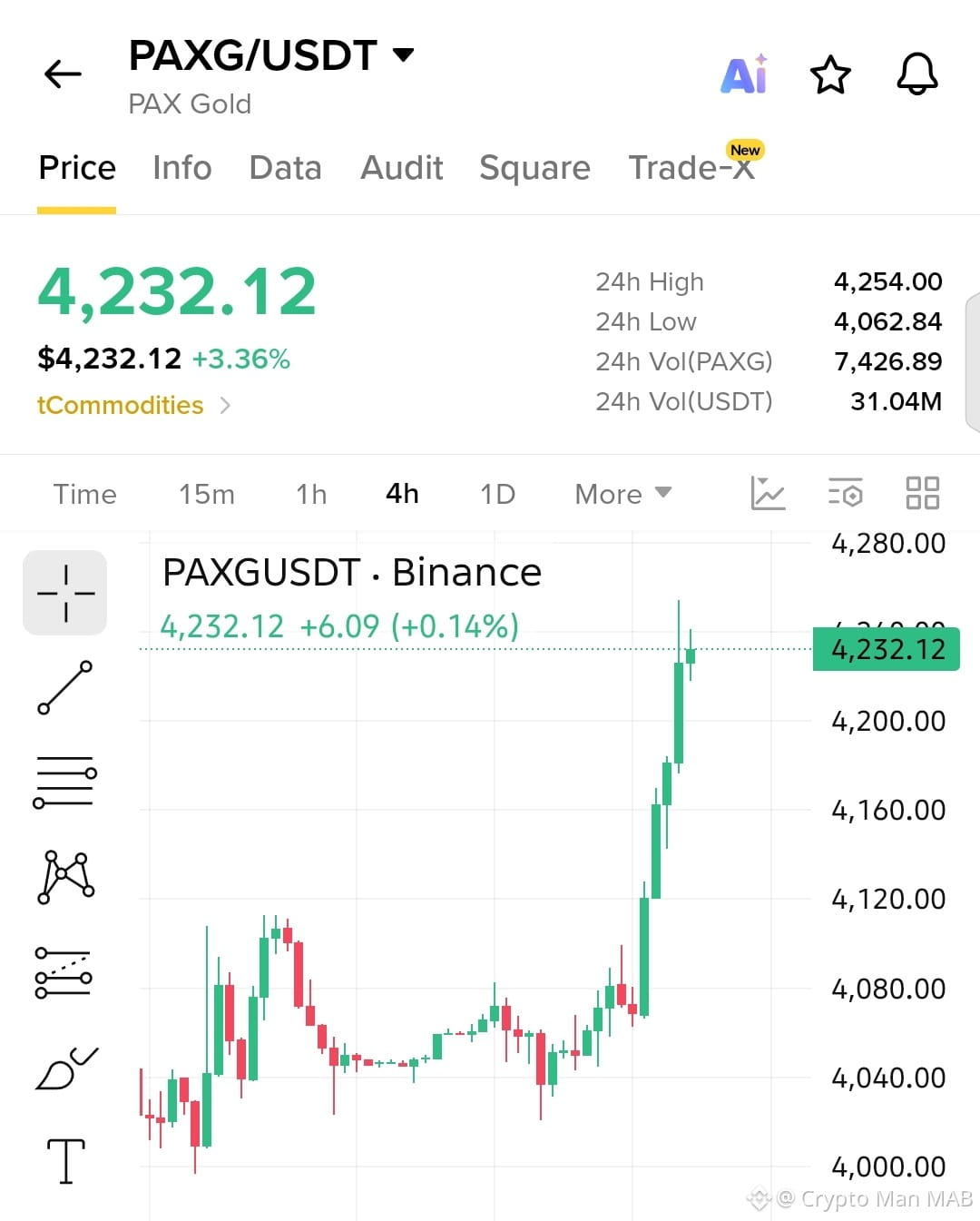
Task: Click the 24h Vol(USDT) value 31.04M
Action: (x=897, y=401)
